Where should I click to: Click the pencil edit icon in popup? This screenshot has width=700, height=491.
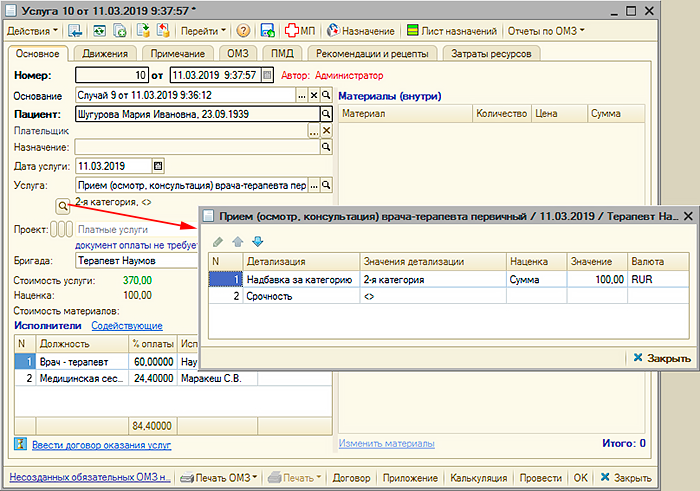tap(219, 241)
